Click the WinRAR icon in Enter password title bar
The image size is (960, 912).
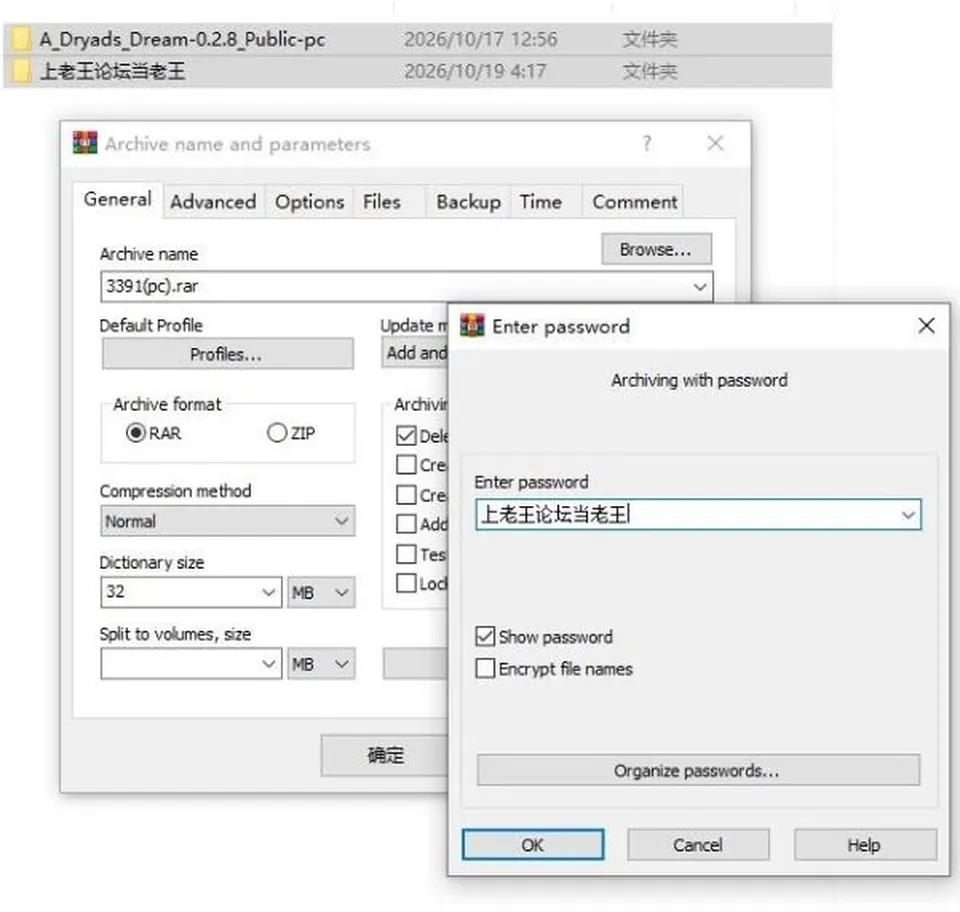click(x=472, y=325)
